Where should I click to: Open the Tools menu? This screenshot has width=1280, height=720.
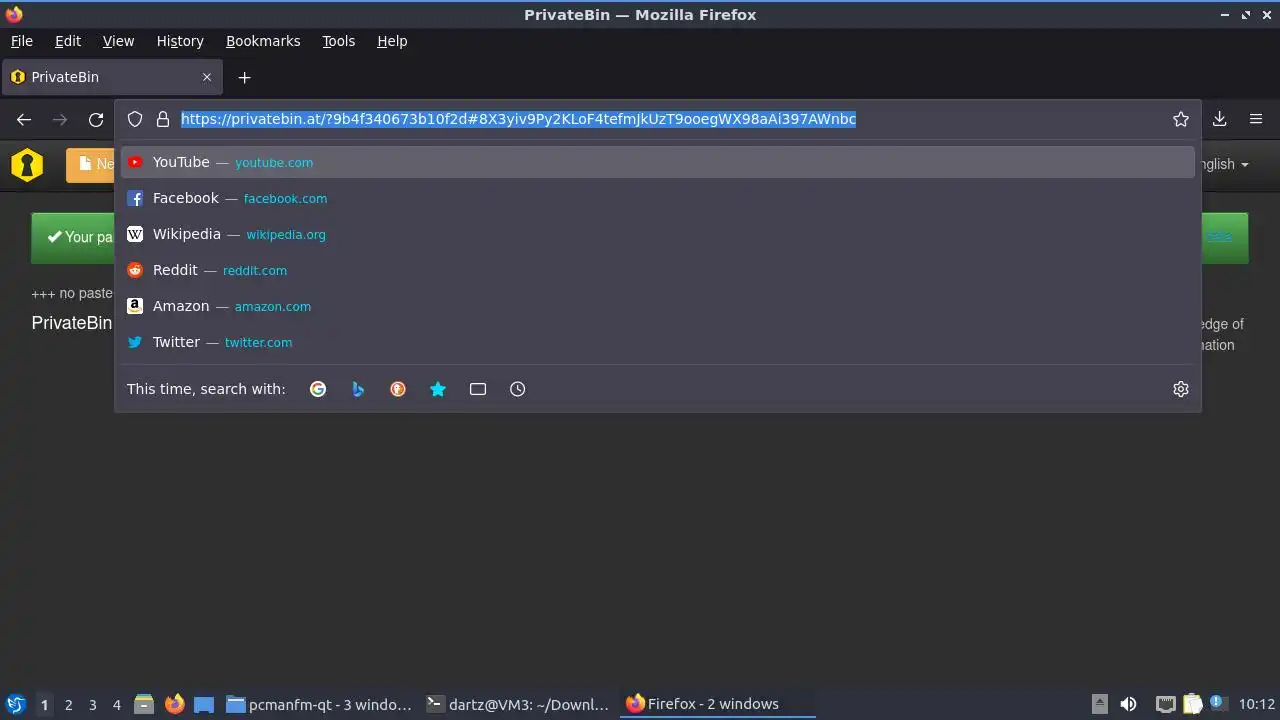pos(339,41)
